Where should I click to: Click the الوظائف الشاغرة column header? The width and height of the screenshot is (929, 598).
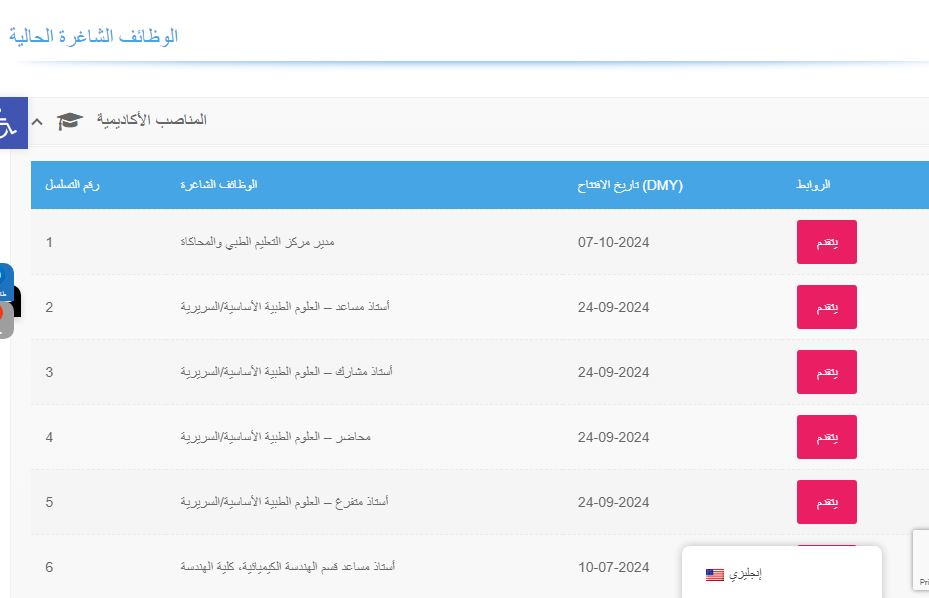(219, 185)
